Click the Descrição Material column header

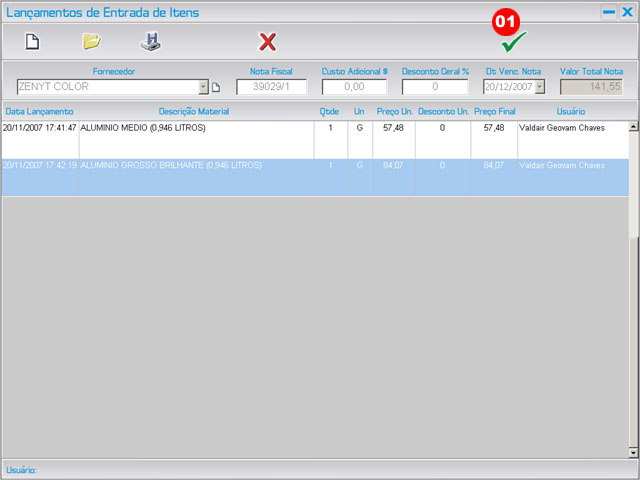tap(194, 111)
